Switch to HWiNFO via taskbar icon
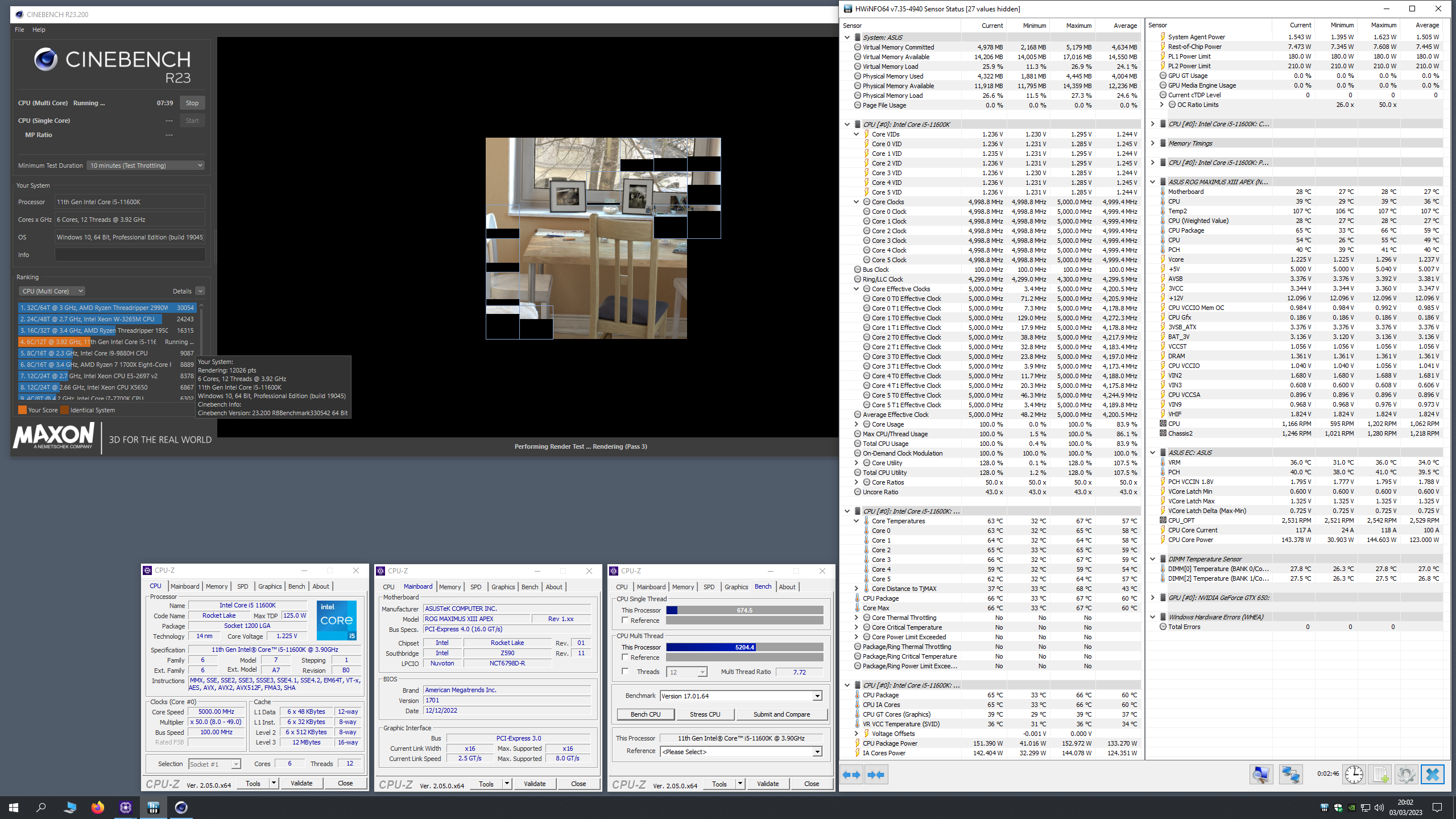The width and height of the screenshot is (1456, 819). point(154,807)
